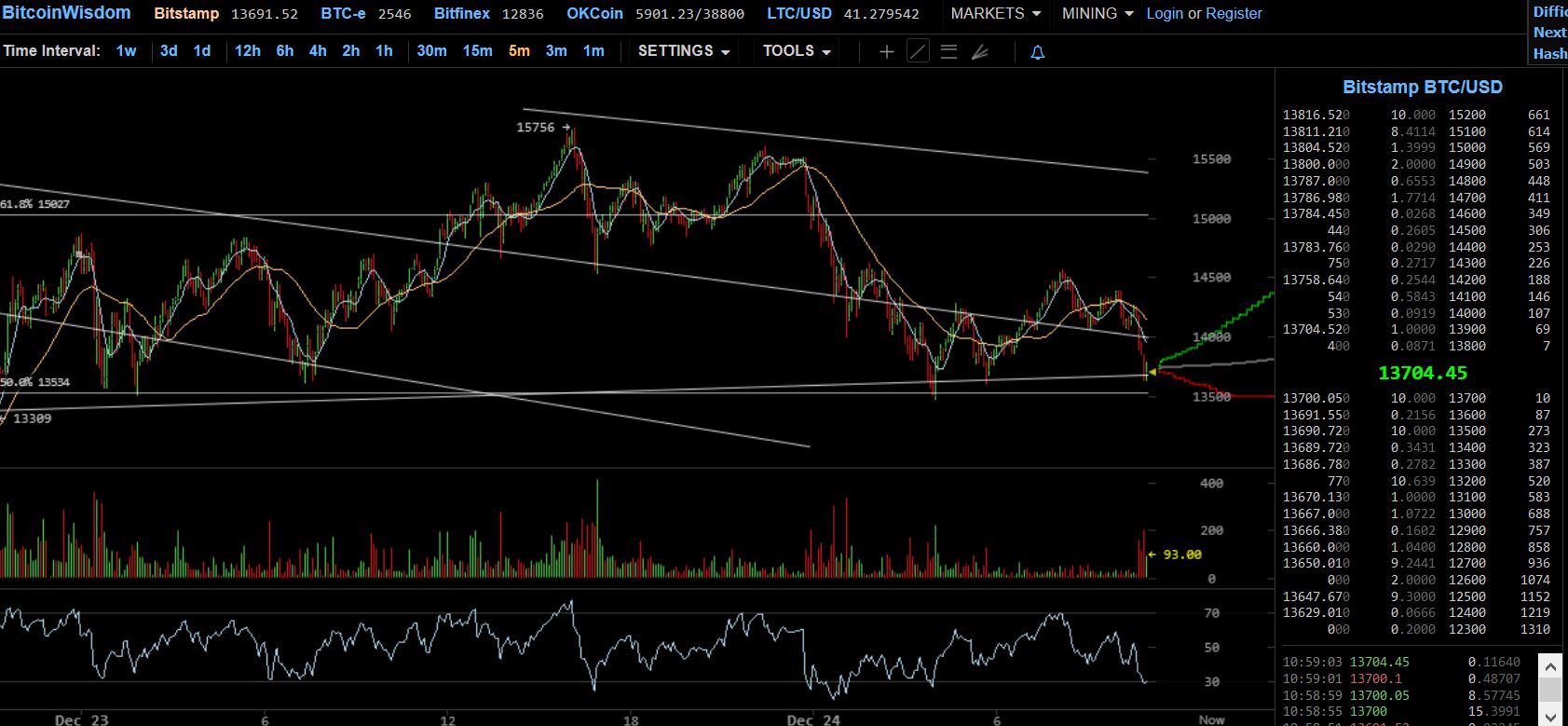Viewport: 1568px width, 726px height.
Task: Click depth level 15200 with 661
Action: (x=1499, y=115)
